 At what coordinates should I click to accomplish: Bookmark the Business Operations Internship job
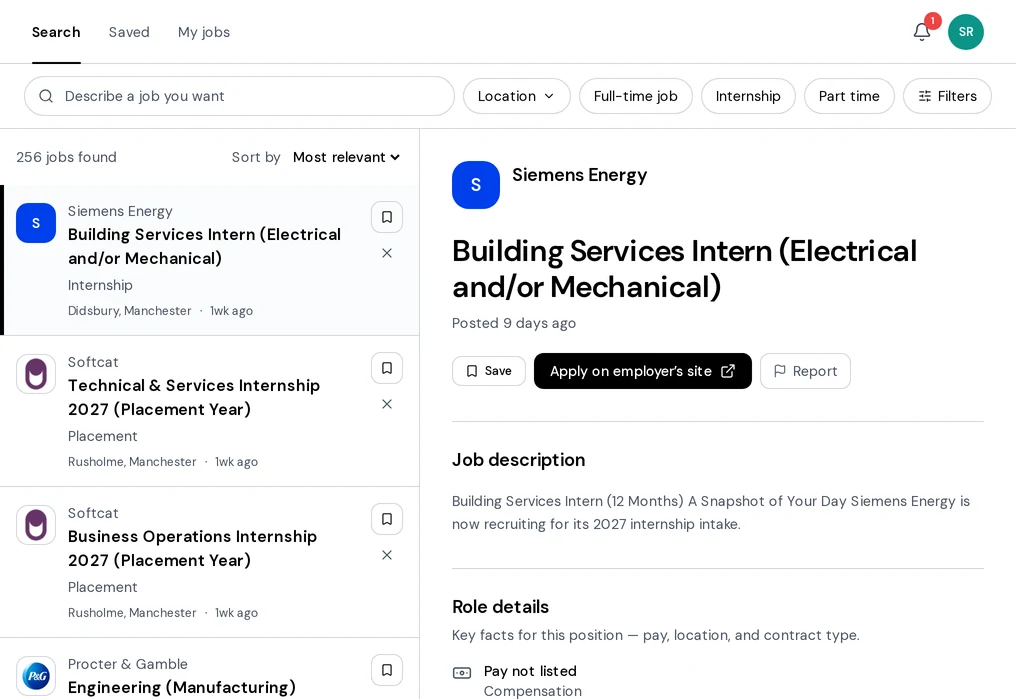(x=387, y=519)
